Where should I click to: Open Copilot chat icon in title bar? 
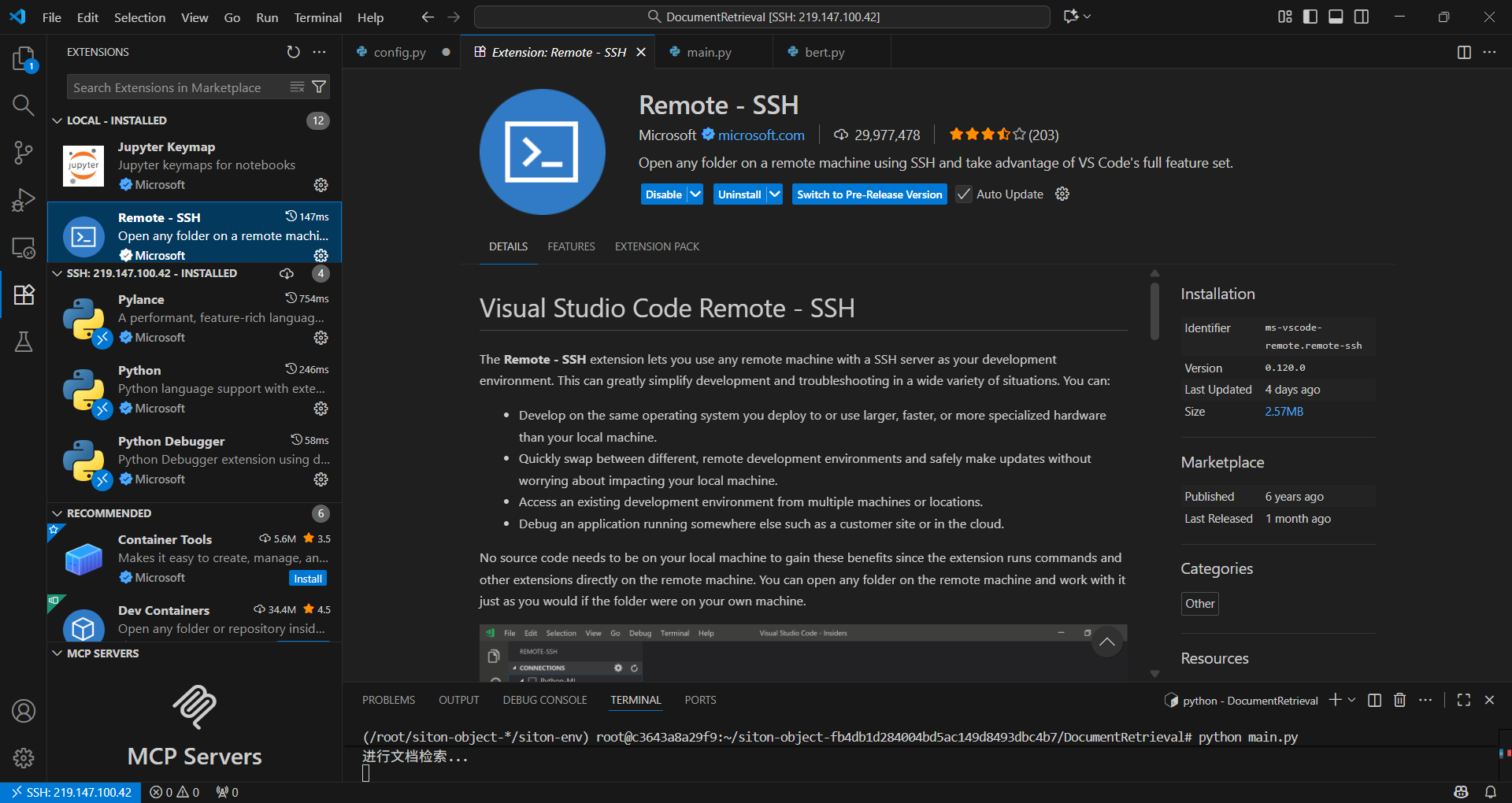click(1071, 17)
